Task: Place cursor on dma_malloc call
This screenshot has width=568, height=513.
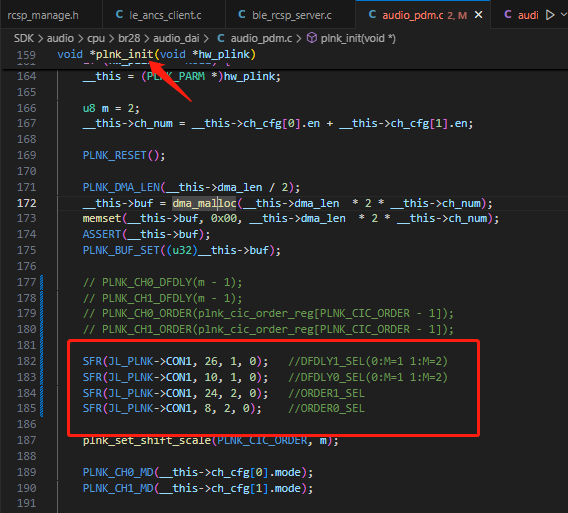Action: pyautogui.click(x=204, y=203)
